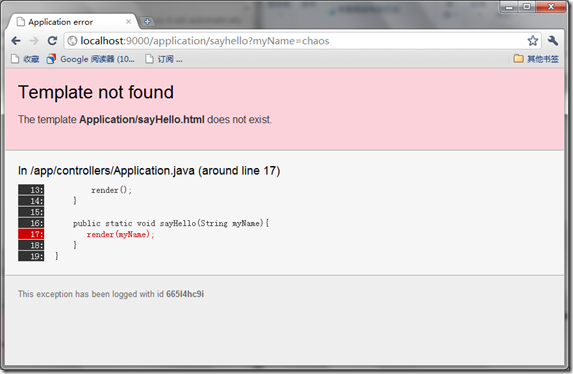Open the Google 阅读器 bookmark
The image size is (573, 374).
point(91,59)
